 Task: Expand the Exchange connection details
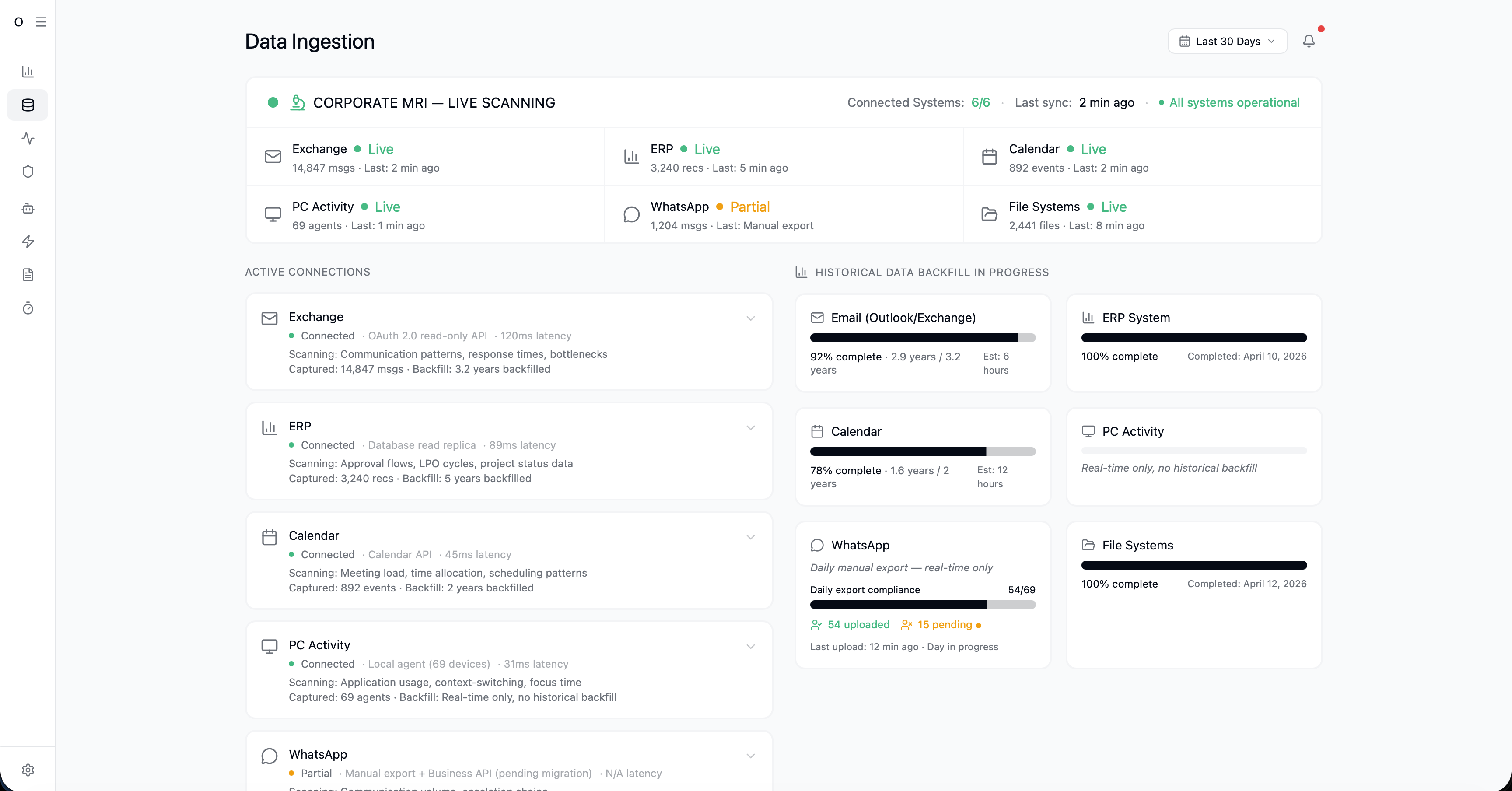(x=751, y=318)
